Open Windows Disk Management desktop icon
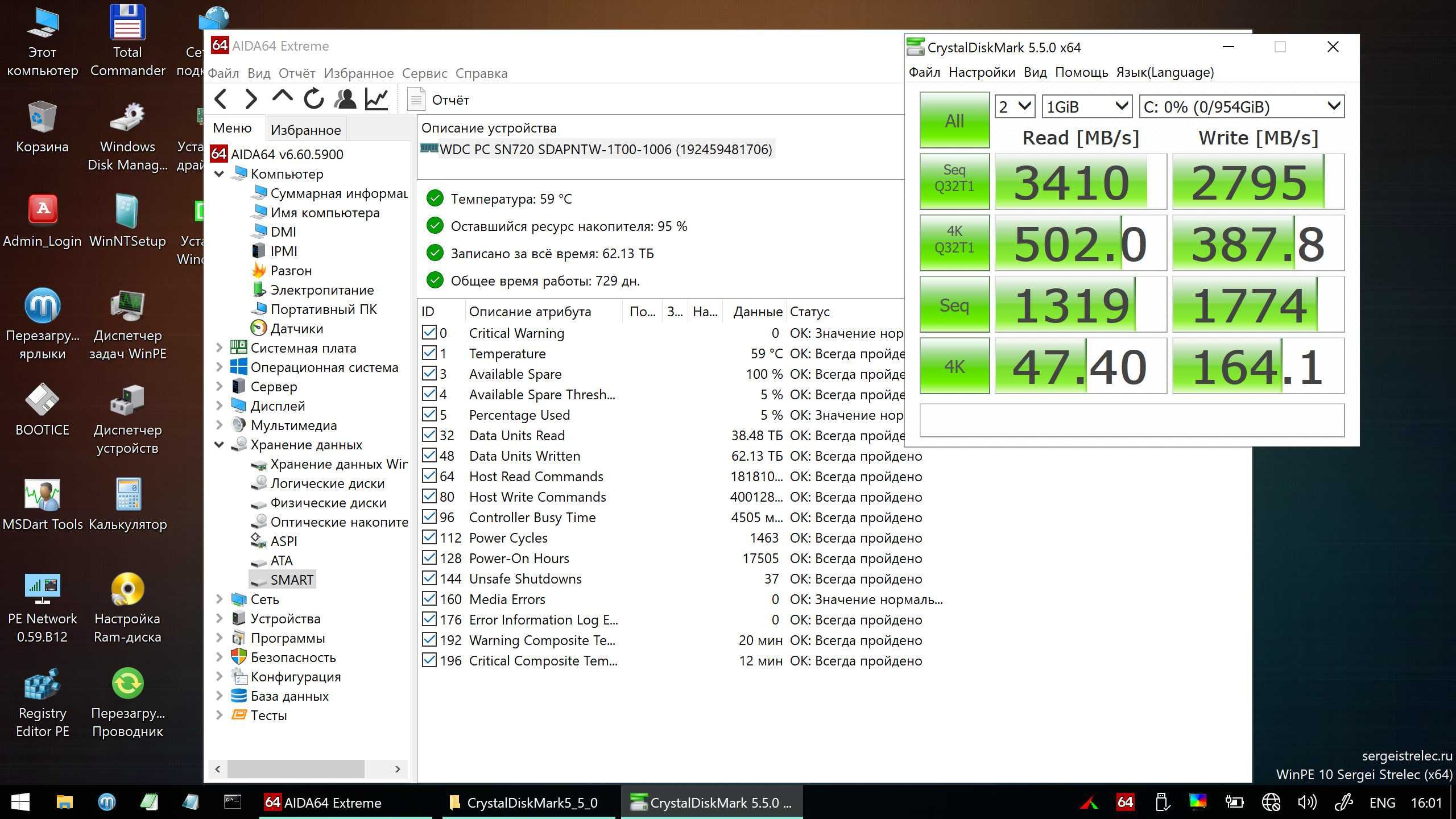The image size is (1456, 819). tap(127, 136)
